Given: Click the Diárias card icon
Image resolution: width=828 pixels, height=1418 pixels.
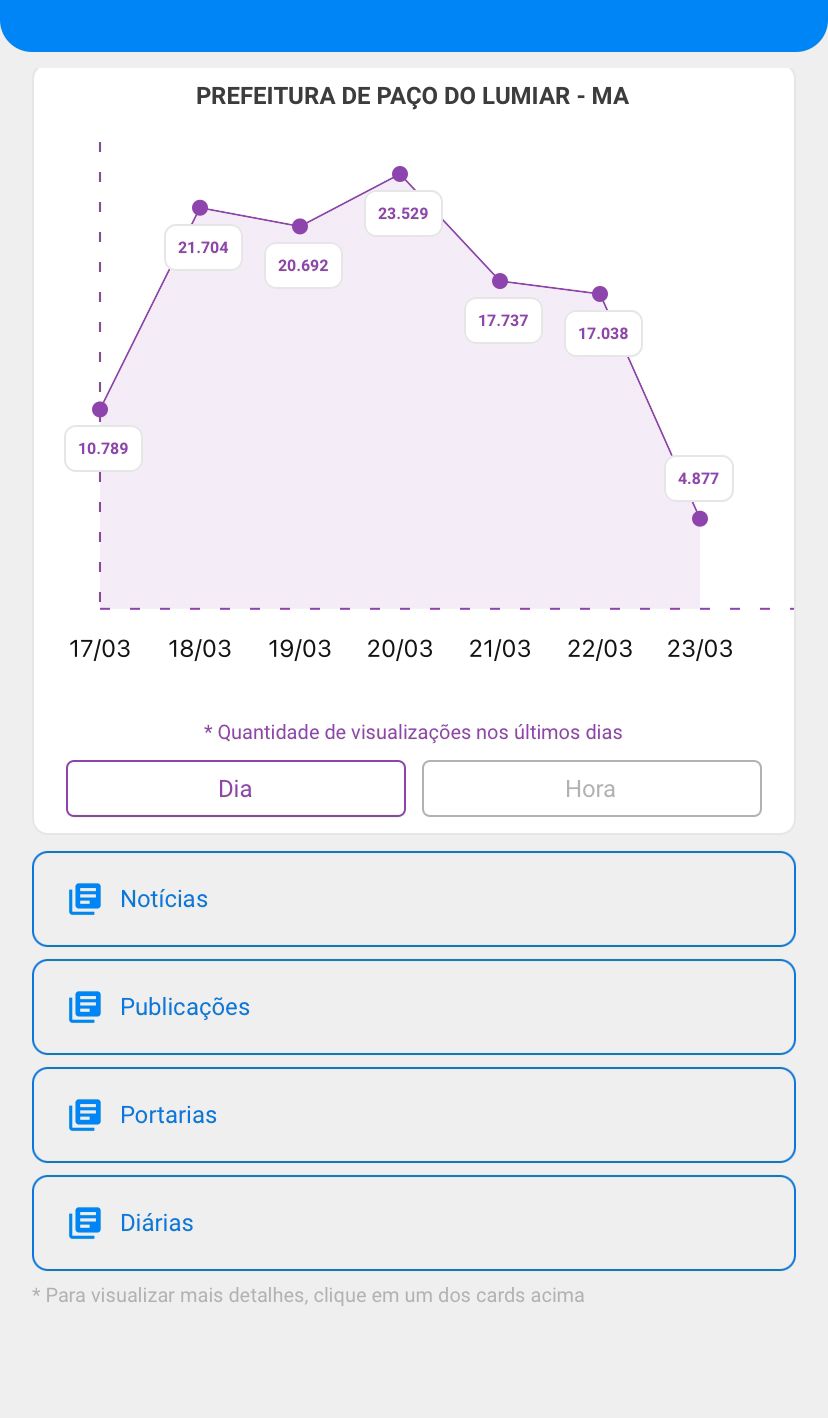Looking at the screenshot, I should [x=85, y=1223].
